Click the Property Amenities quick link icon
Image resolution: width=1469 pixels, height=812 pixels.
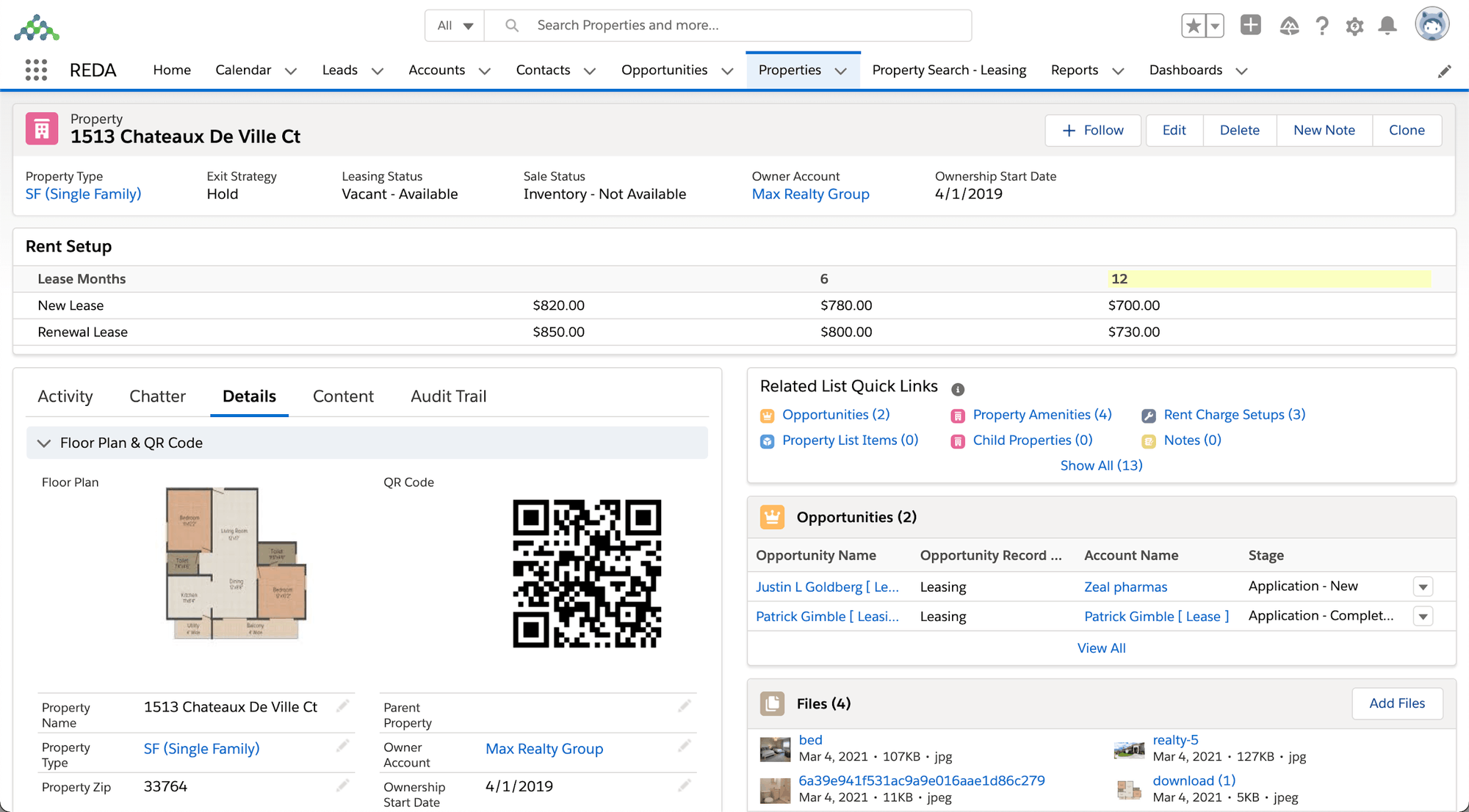pyautogui.click(x=958, y=415)
